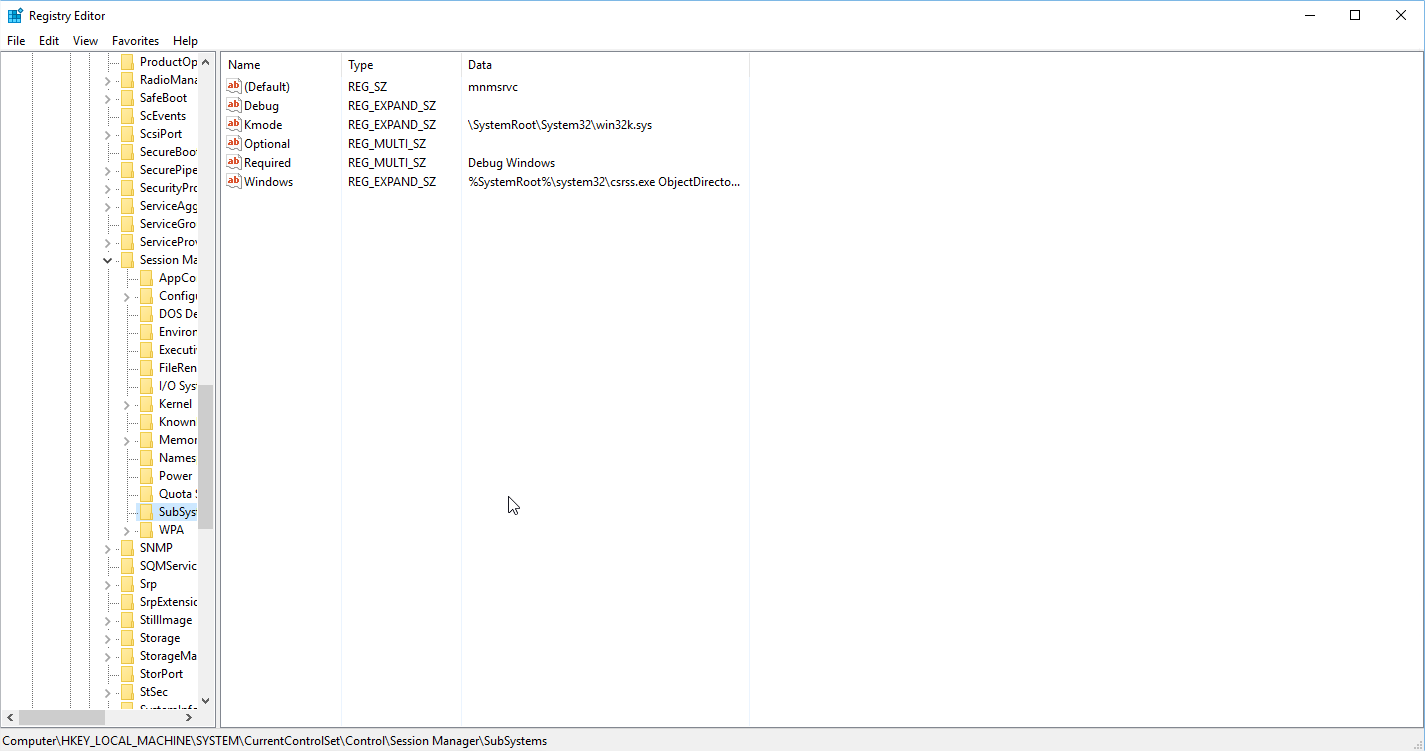Click tree pane vertical scrollbar down arrow
1425x751 pixels.
(206, 701)
